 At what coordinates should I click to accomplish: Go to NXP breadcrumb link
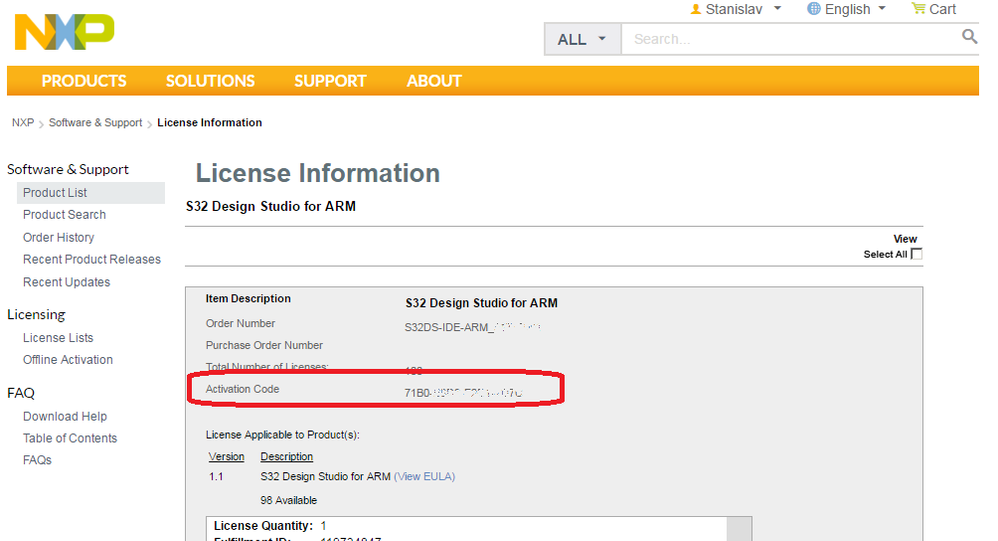coord(23,122)
